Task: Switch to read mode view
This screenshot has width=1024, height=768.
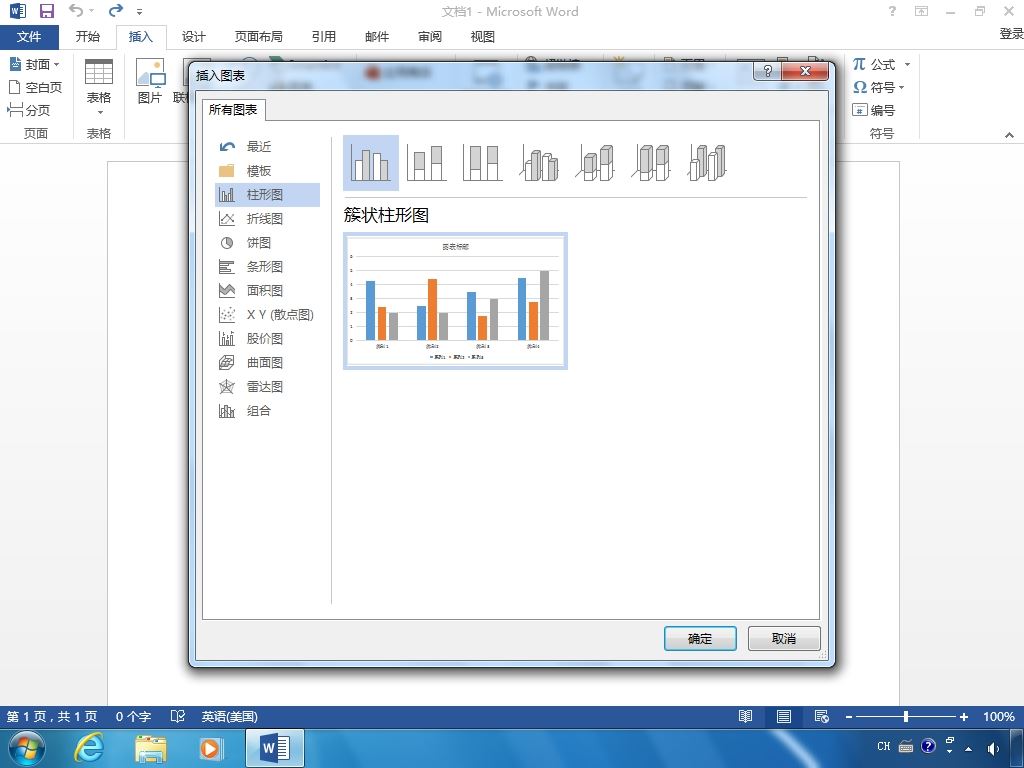Action: coord(745,716)
